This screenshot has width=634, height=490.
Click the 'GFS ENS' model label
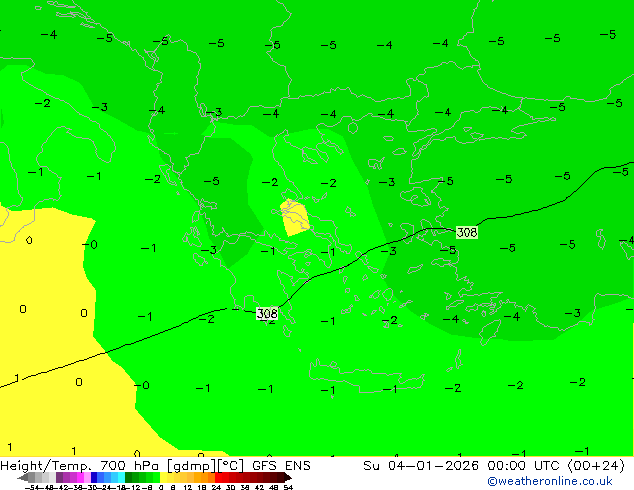[281, 466]
